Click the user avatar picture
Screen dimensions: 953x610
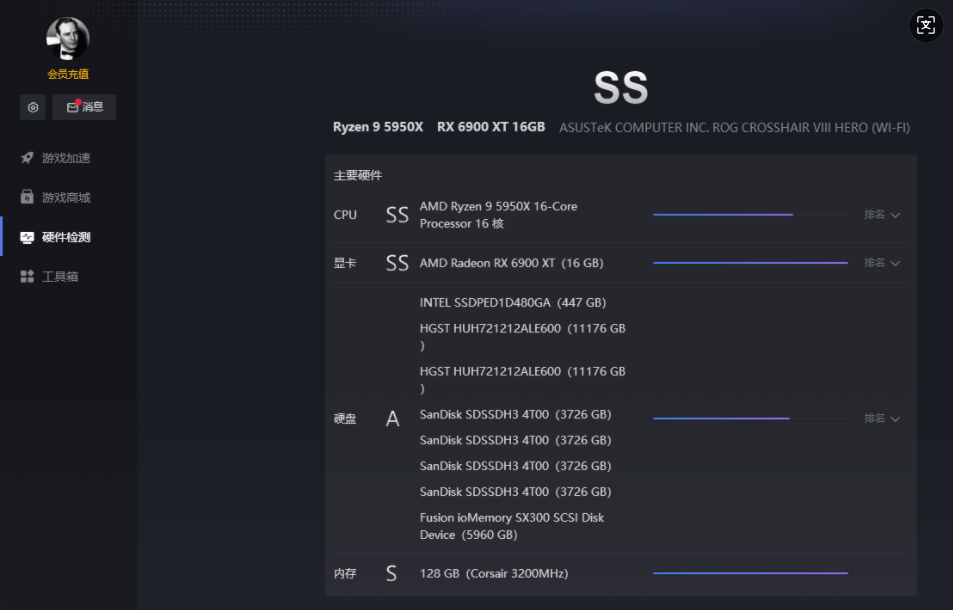(x=68, y=39)
